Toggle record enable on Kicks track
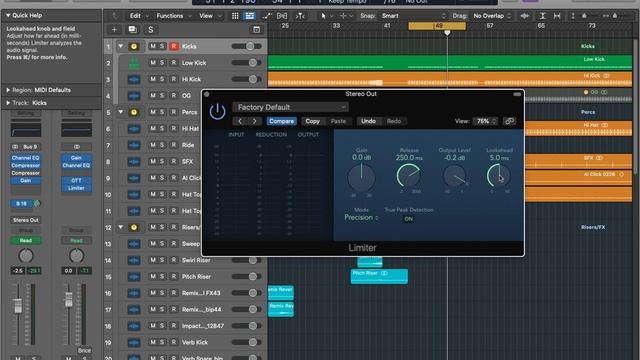The height and width of the screenshot is (360, 640). point(174,46)
